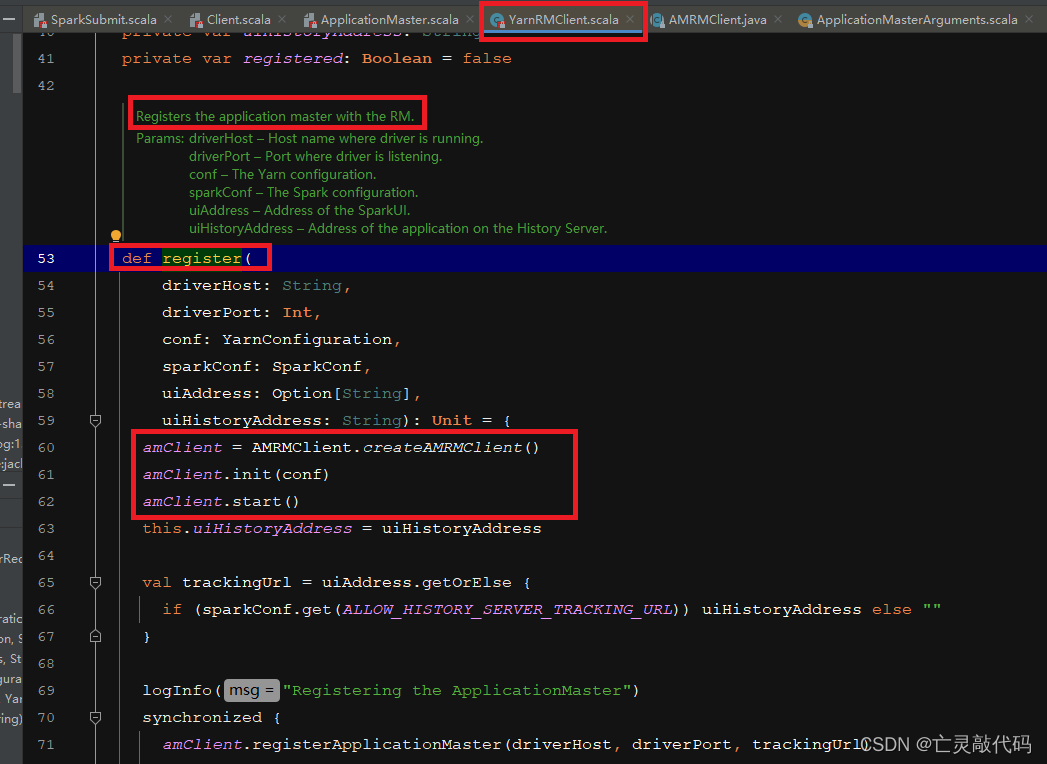Collapse the register method at line 59
This screenshot has width=1047, height=764.
click(95, 420)
